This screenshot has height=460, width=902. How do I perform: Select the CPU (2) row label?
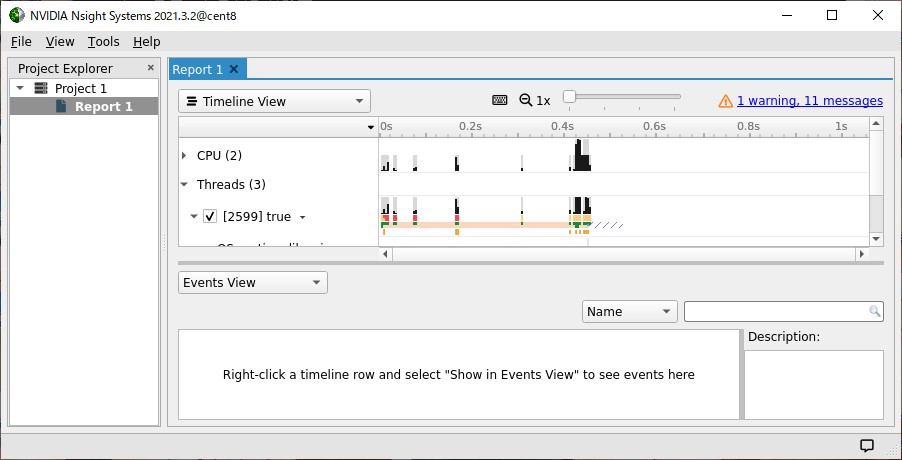point(220,155)
